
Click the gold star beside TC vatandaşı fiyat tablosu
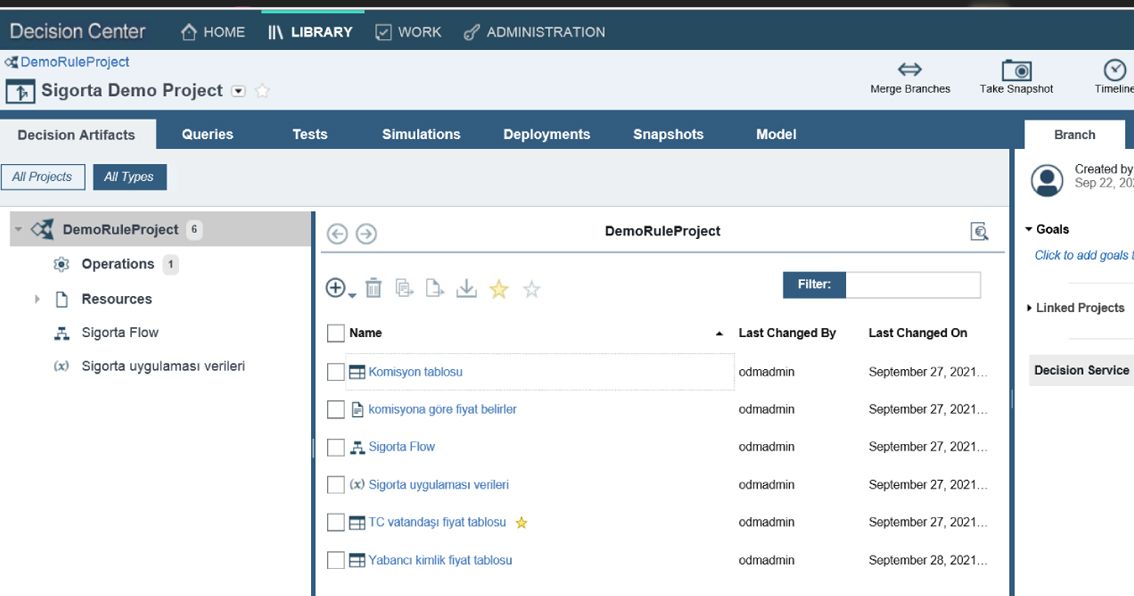521,522
